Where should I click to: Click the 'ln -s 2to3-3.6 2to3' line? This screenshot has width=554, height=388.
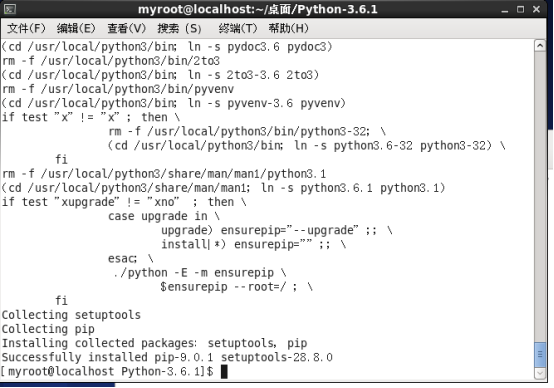point(160,75)
